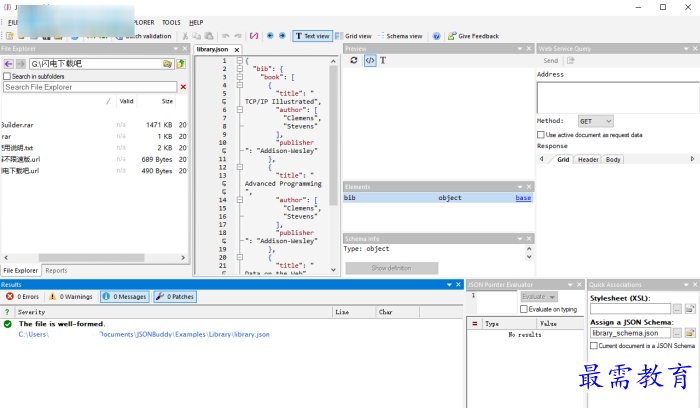
Task: Click the cut scissors icon
Action: point(185,36)
